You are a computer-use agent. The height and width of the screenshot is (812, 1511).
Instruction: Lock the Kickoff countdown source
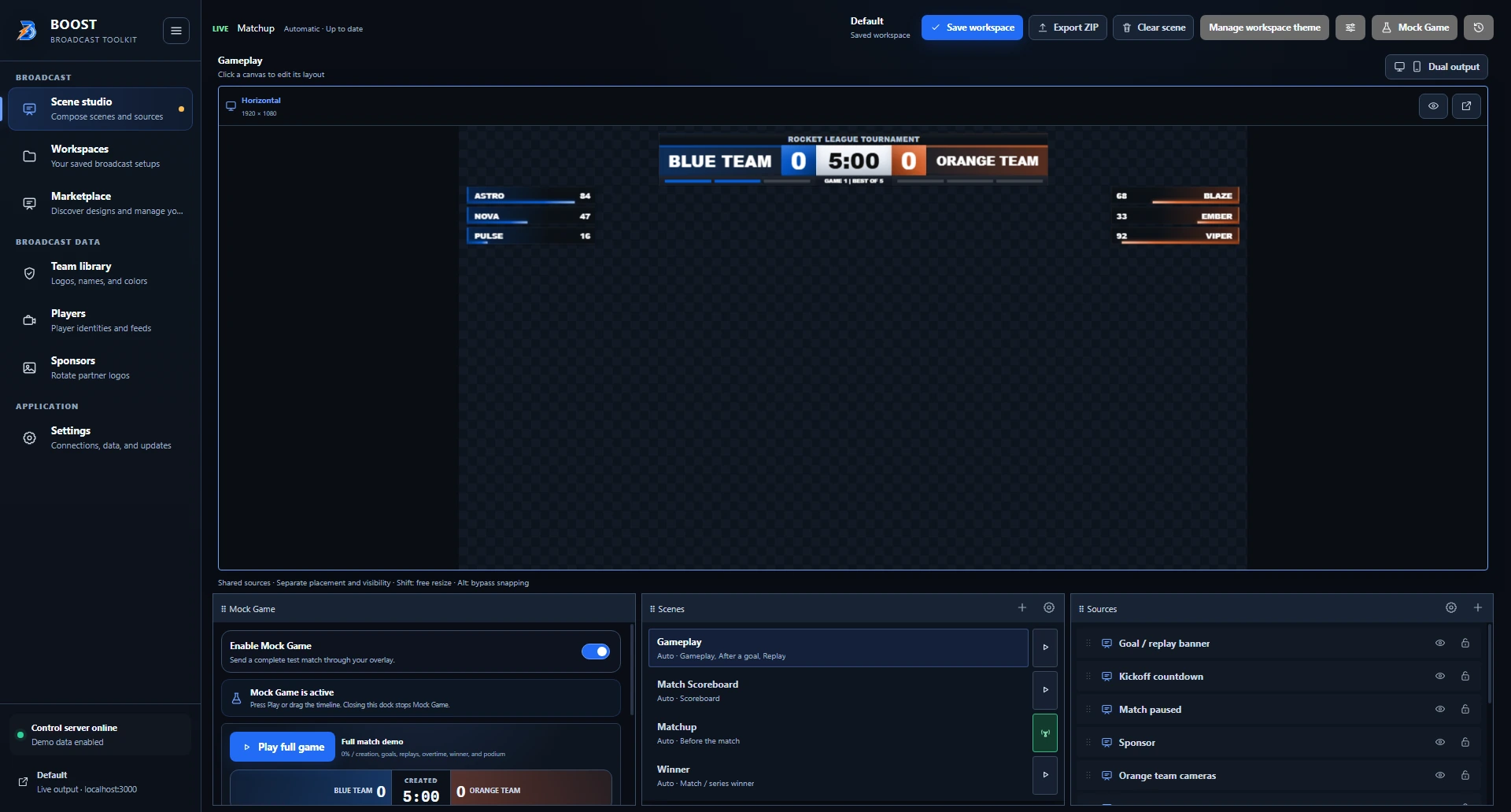tap(1465, 676)
